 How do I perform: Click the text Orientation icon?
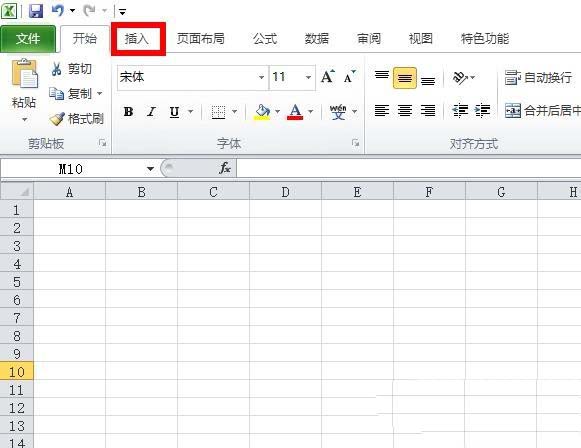point(459,77)
